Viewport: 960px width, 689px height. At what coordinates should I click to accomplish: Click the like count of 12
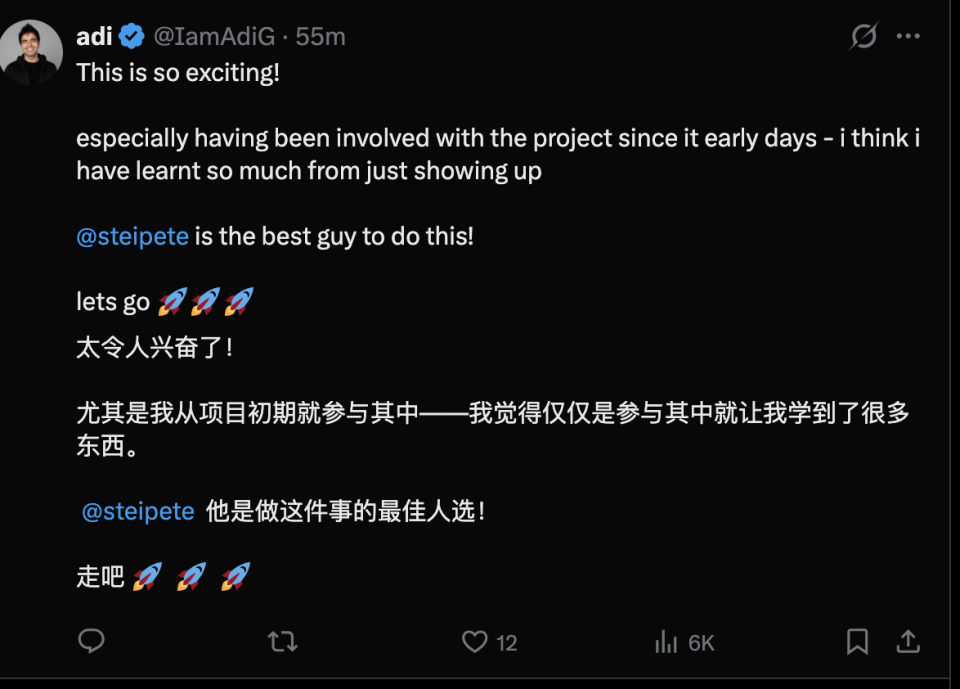506,643
